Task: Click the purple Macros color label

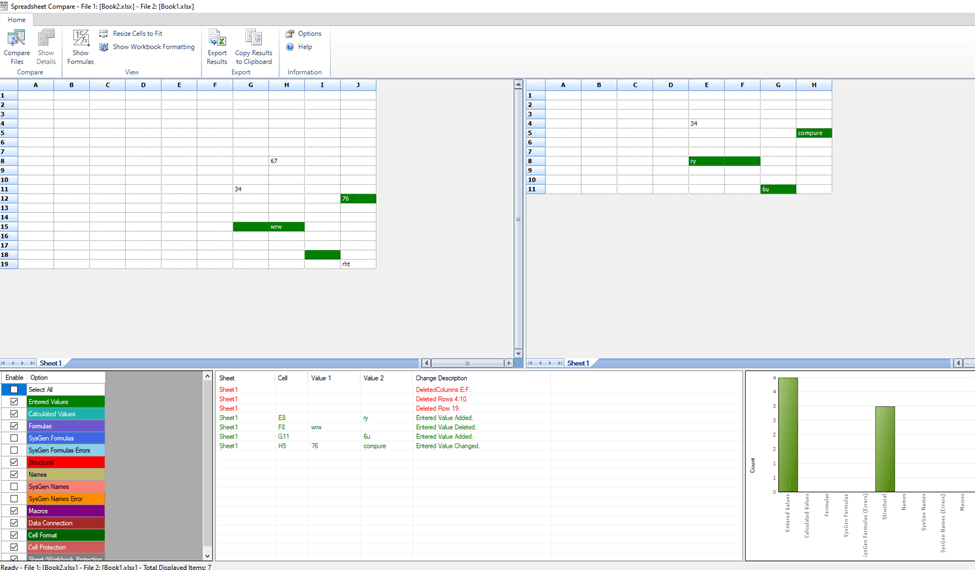Action: click(65, 511)
